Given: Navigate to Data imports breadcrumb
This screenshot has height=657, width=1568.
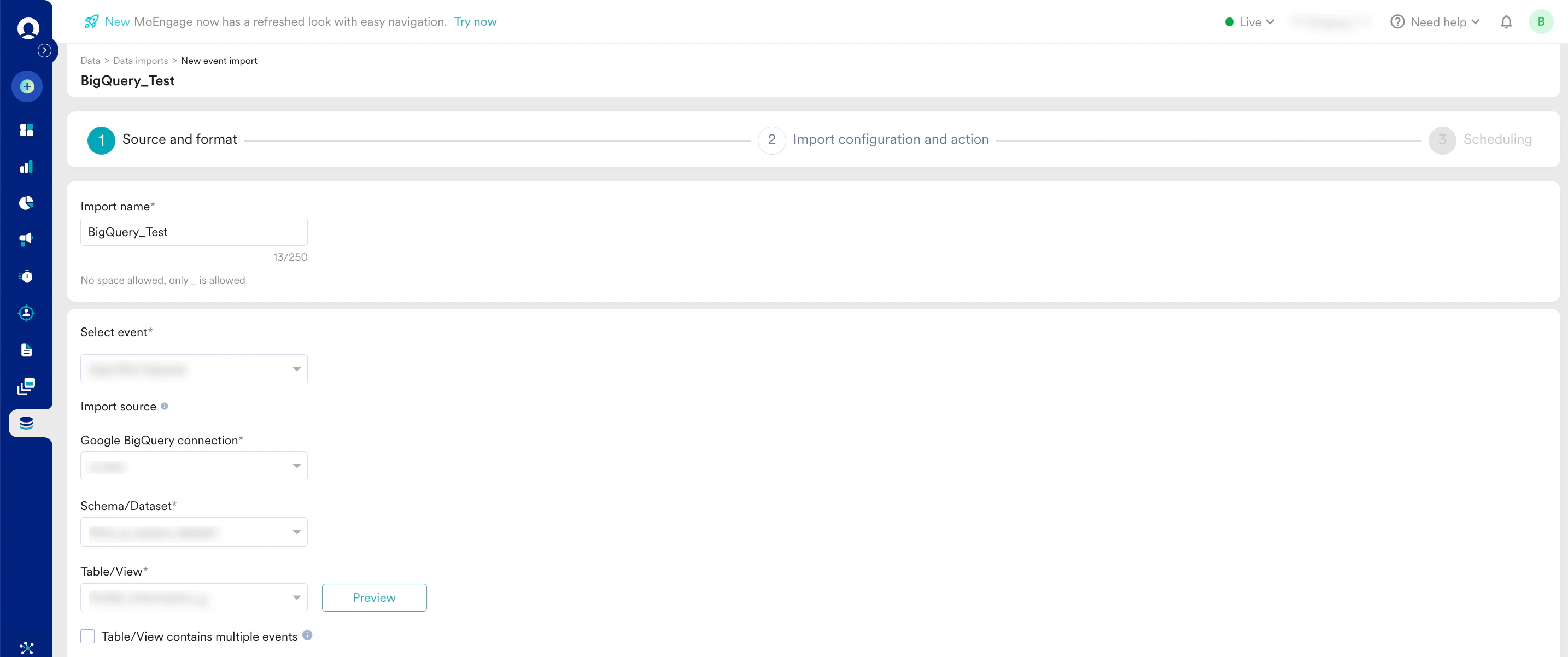Looking at the screenshot, I should [x=140, y=61].
